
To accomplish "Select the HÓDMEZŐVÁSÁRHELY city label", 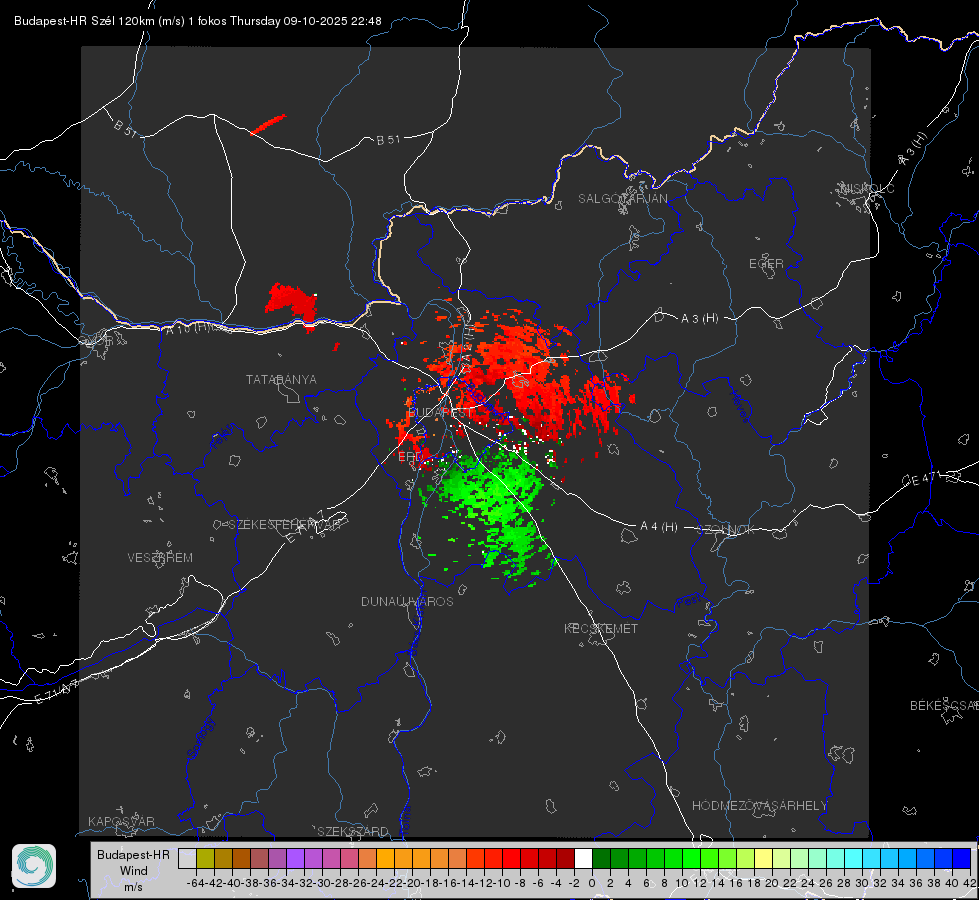I will 759,806.
